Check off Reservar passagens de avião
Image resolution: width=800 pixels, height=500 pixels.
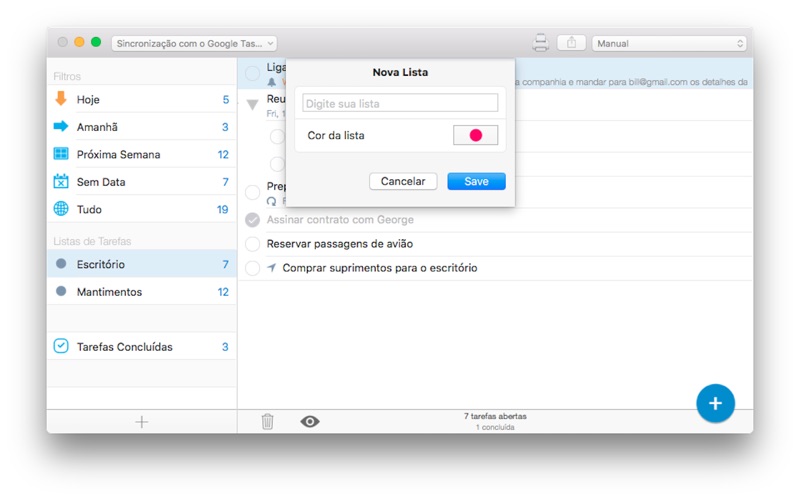click(x=253, y=244)
